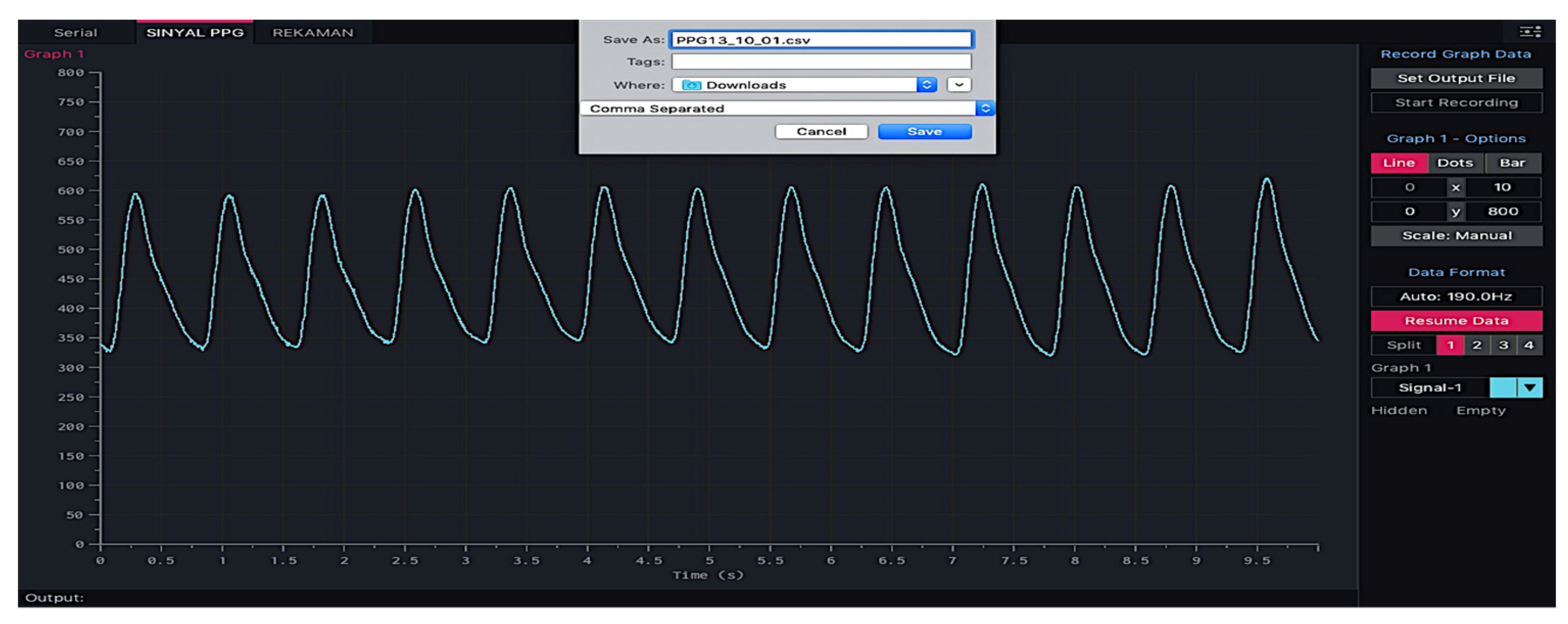The image size is (1568, 624).
Task: Open the Where location popup stepper
Action: coord(926,85)
